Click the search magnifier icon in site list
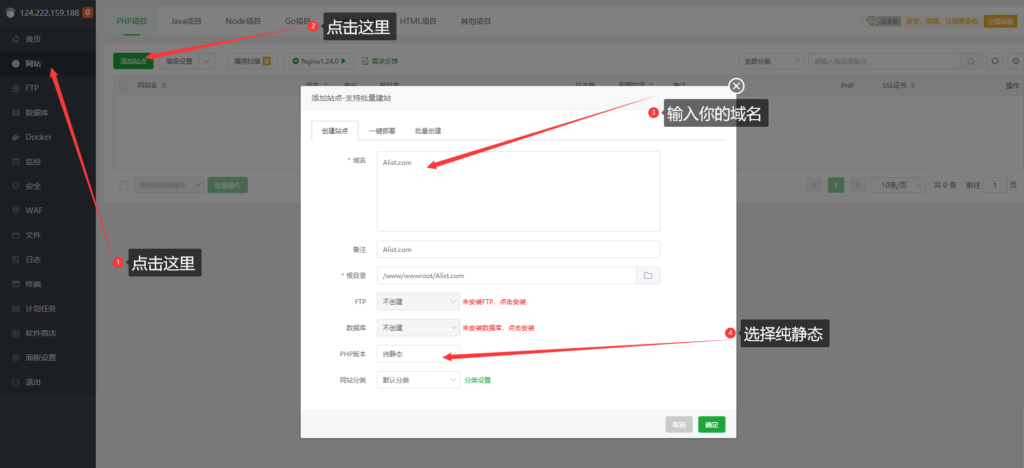1024x468 pixels. 969,61
